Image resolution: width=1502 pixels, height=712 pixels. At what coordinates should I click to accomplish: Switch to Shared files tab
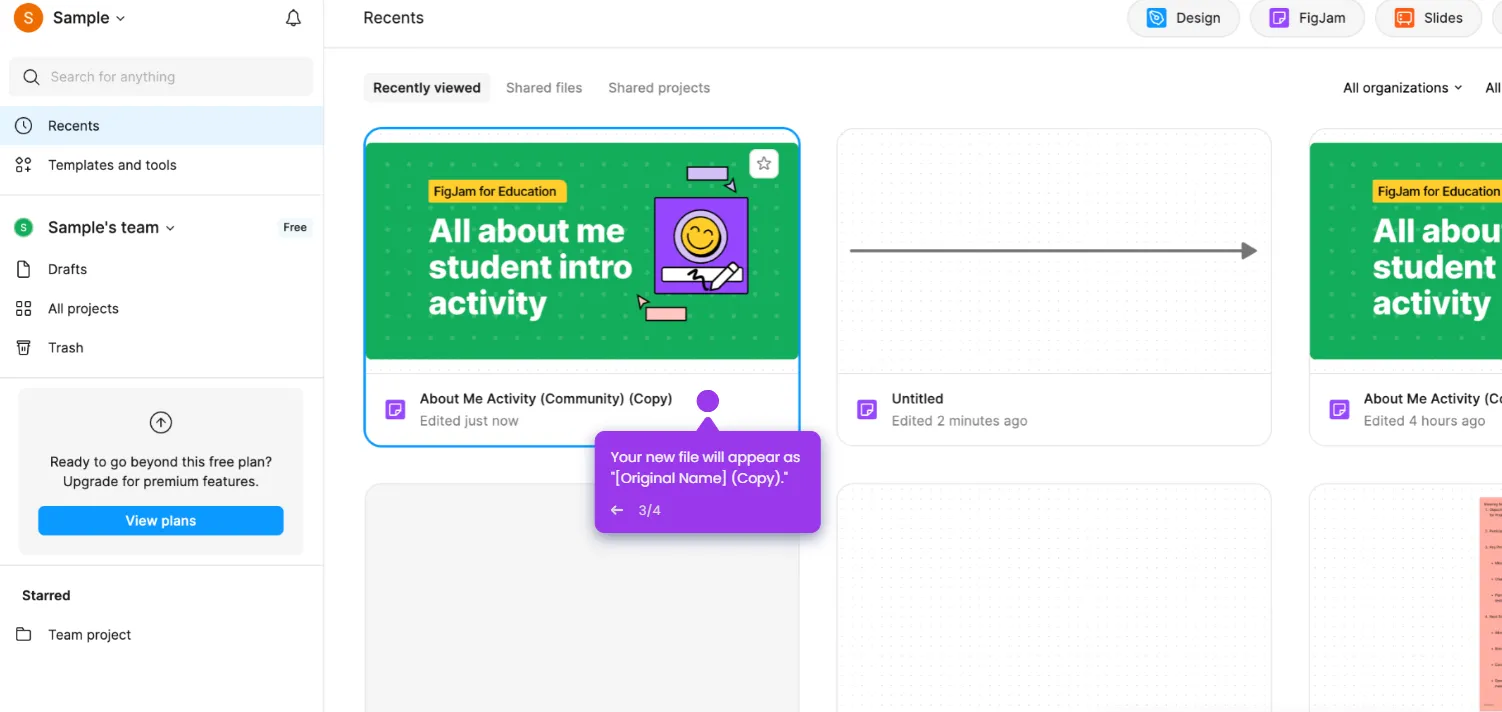click(544, 88)
